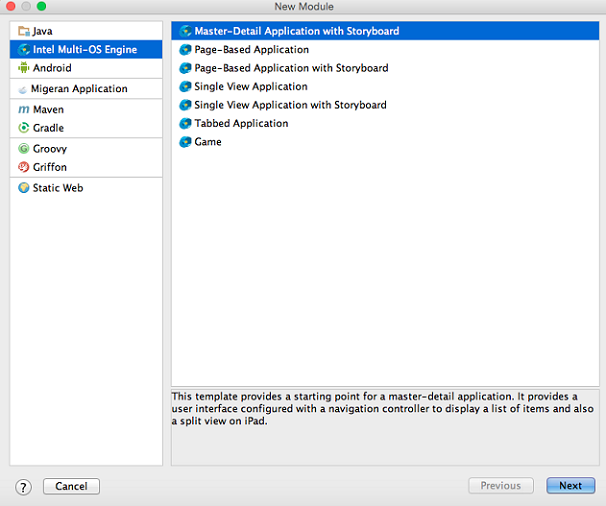606x506 pixels.
Task: Click icon beside Master-Detail Application with Storyboard
Action: (186, 31)
